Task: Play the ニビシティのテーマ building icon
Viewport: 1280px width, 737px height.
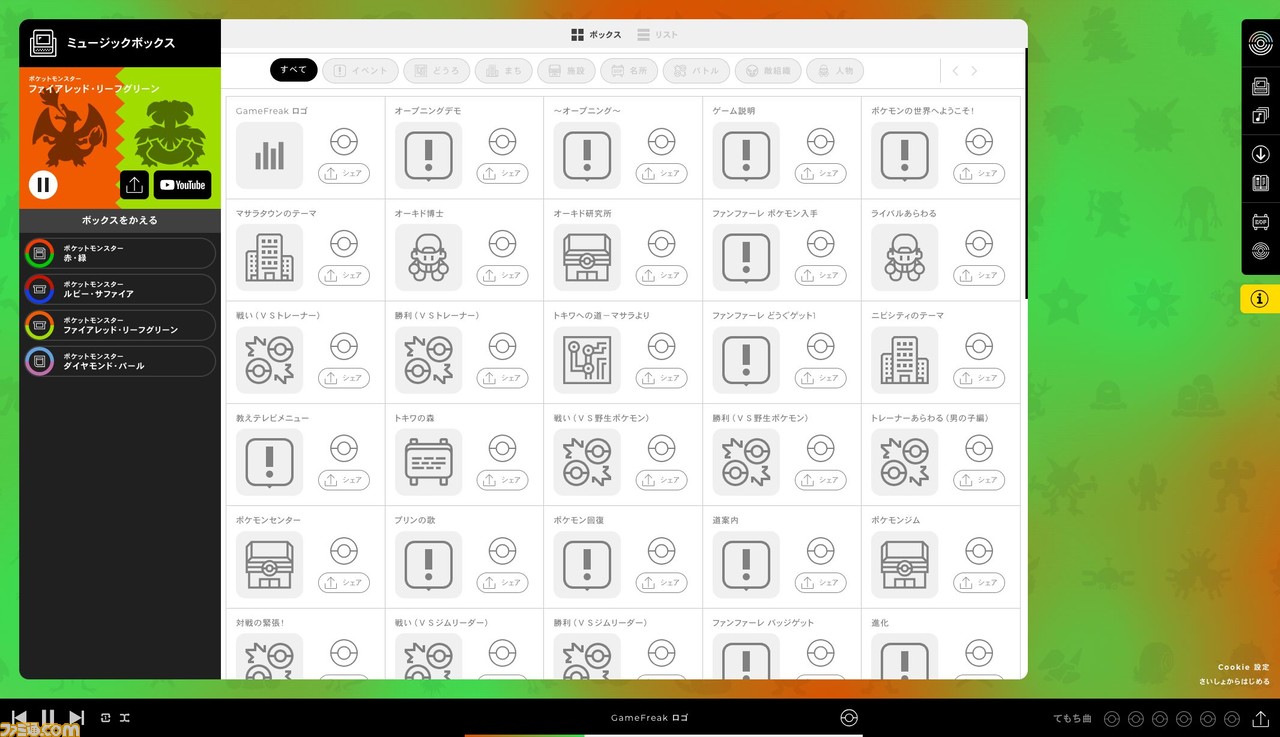Action: click(x=905, y=360)
